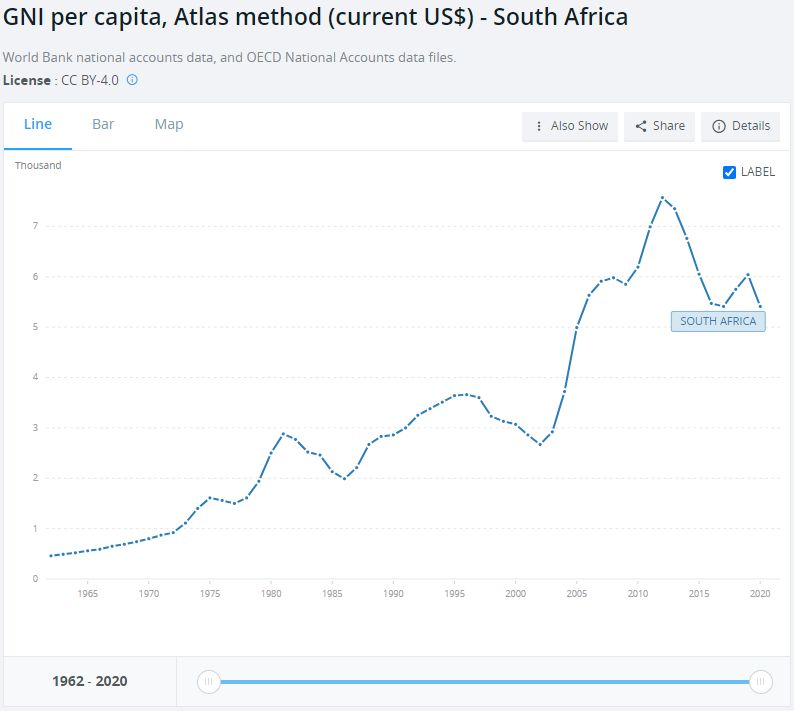The image size is (794, 711).
Task: Click the highest peak data point near 2012
Action: coord(662,197)
